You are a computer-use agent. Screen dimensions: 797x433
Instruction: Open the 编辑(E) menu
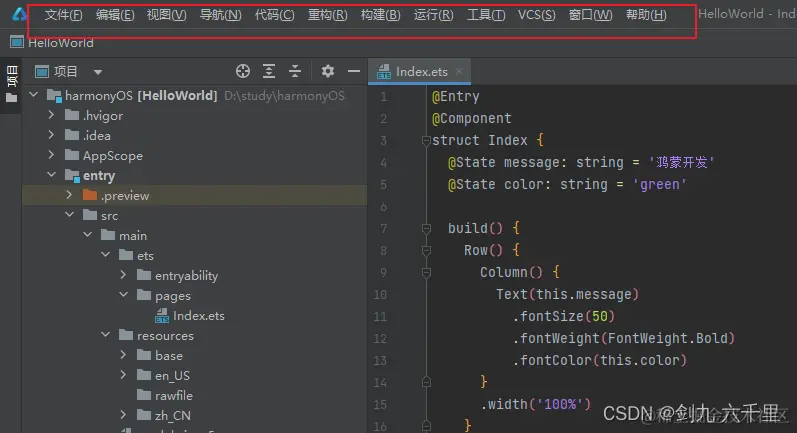tap(115, 15)
